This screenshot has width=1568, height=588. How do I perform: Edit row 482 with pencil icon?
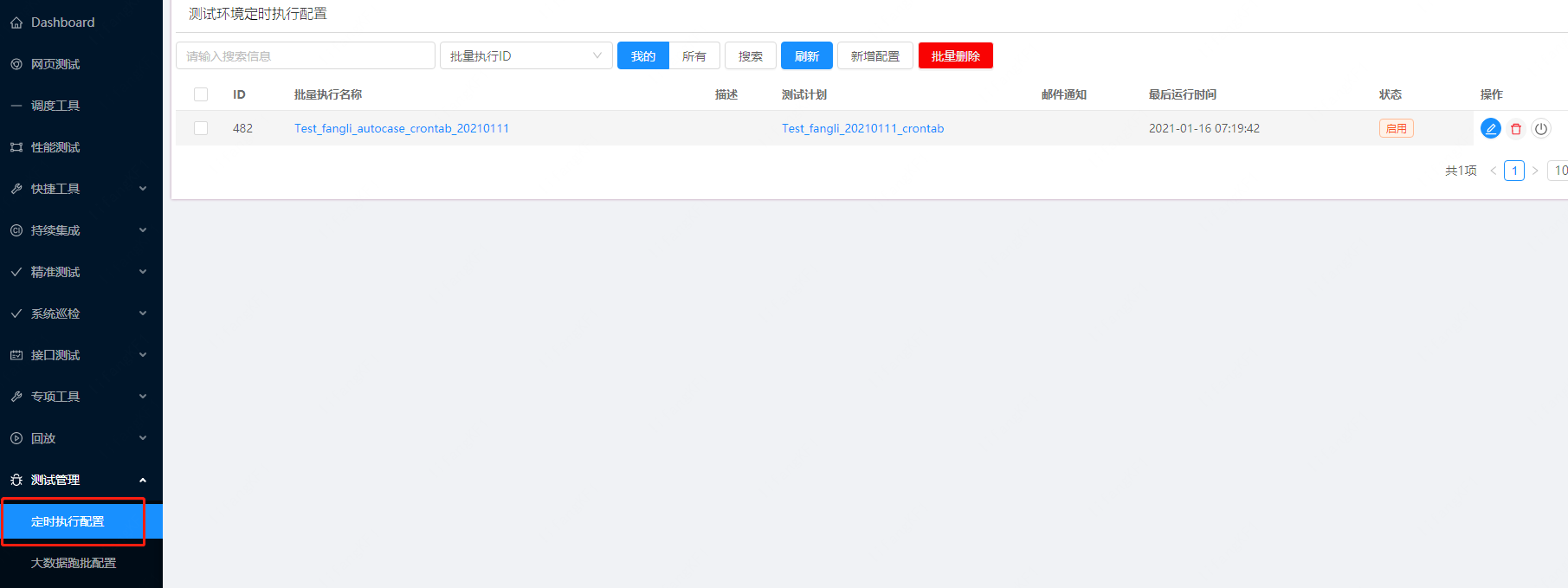pyautogui.click(x=1491, y=128)
